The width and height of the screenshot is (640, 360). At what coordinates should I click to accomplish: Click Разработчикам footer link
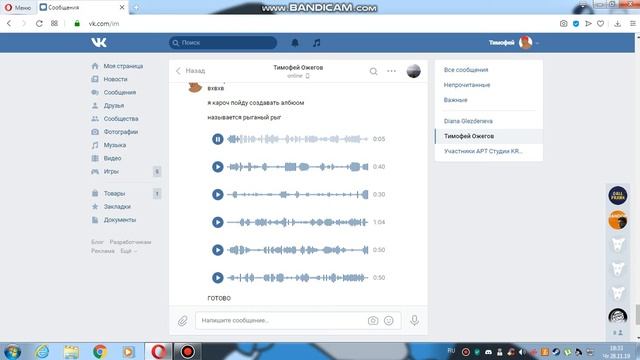130,242
